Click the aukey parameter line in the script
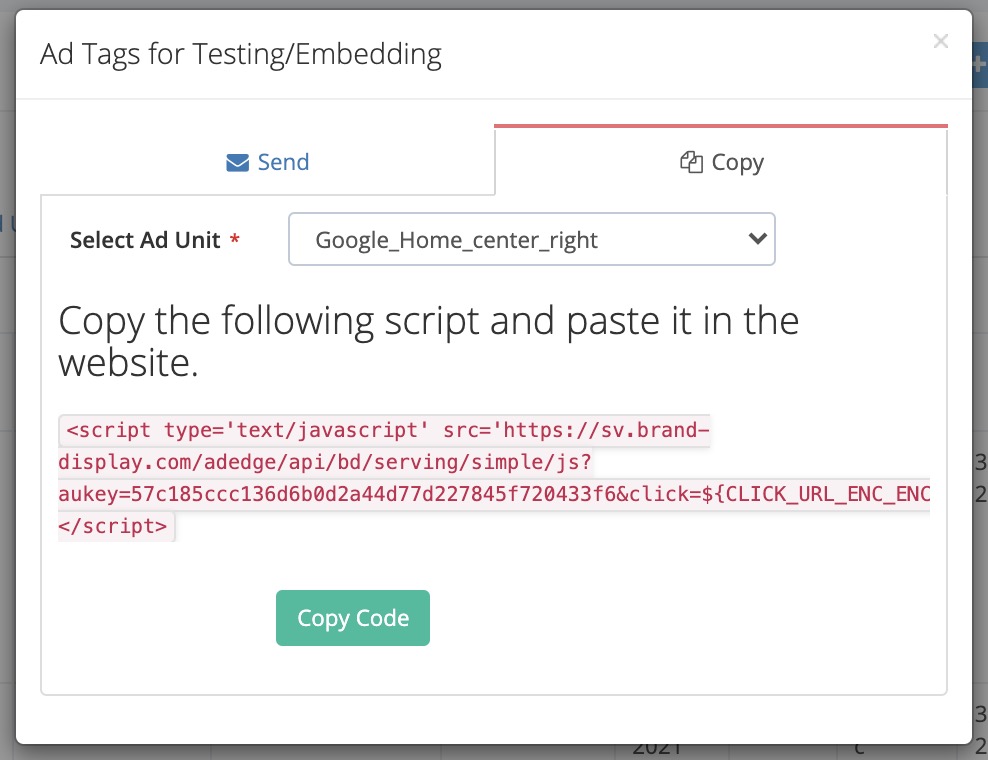988x760 pixels. (494, 494)
